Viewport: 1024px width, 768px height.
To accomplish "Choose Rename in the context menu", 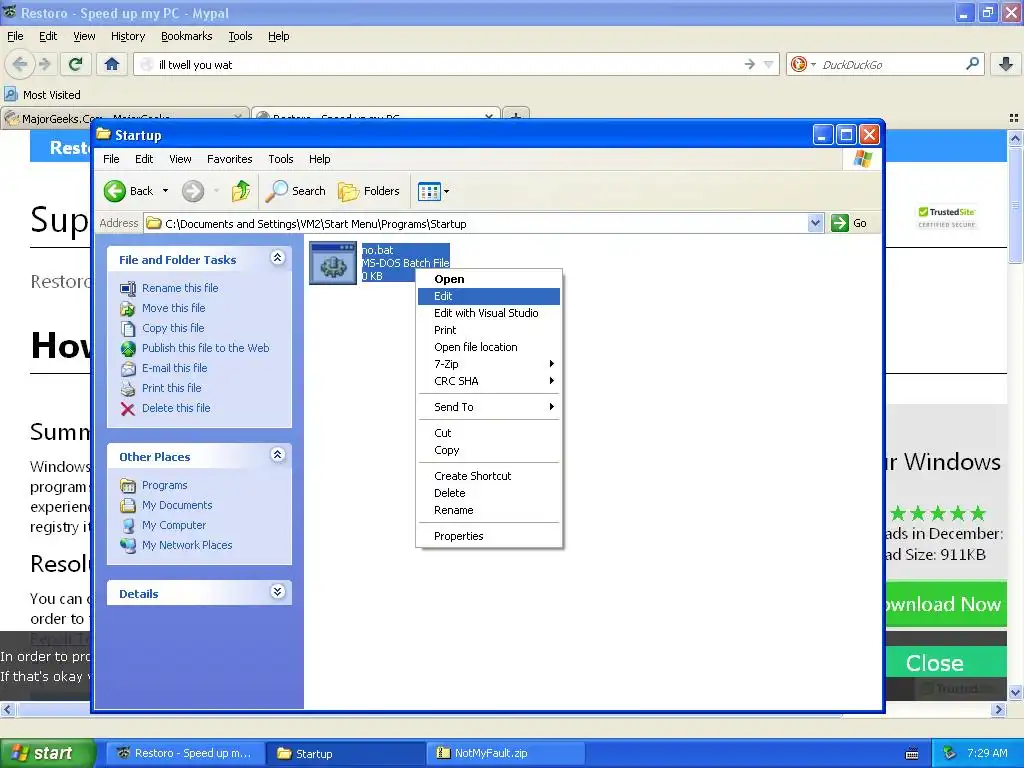I will pyautogui.click(x=488, y=510).
